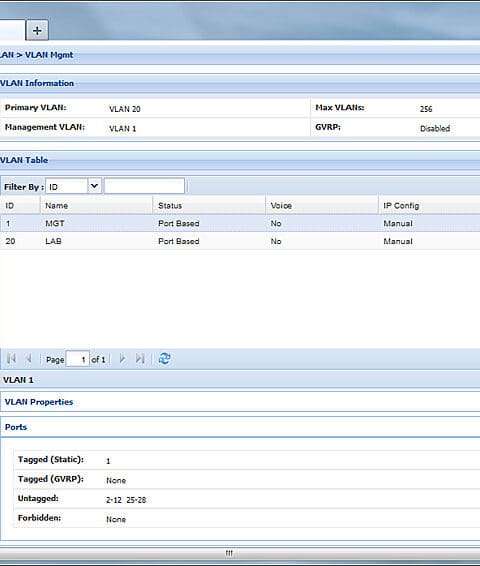
Task: Sort table by ID column header
Action: tap(20, 205)
